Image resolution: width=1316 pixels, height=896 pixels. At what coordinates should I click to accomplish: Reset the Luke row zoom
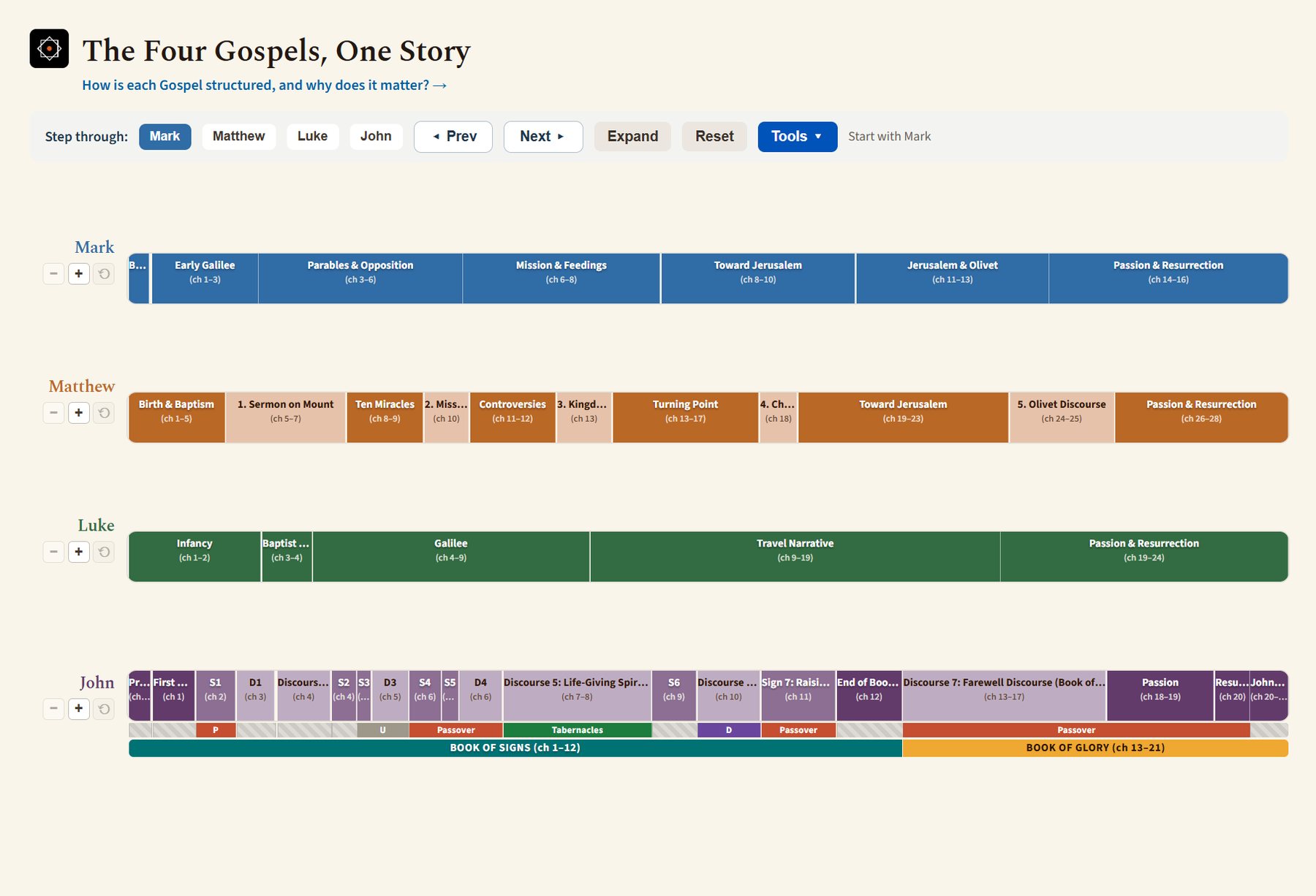click(x=104, y=552)
